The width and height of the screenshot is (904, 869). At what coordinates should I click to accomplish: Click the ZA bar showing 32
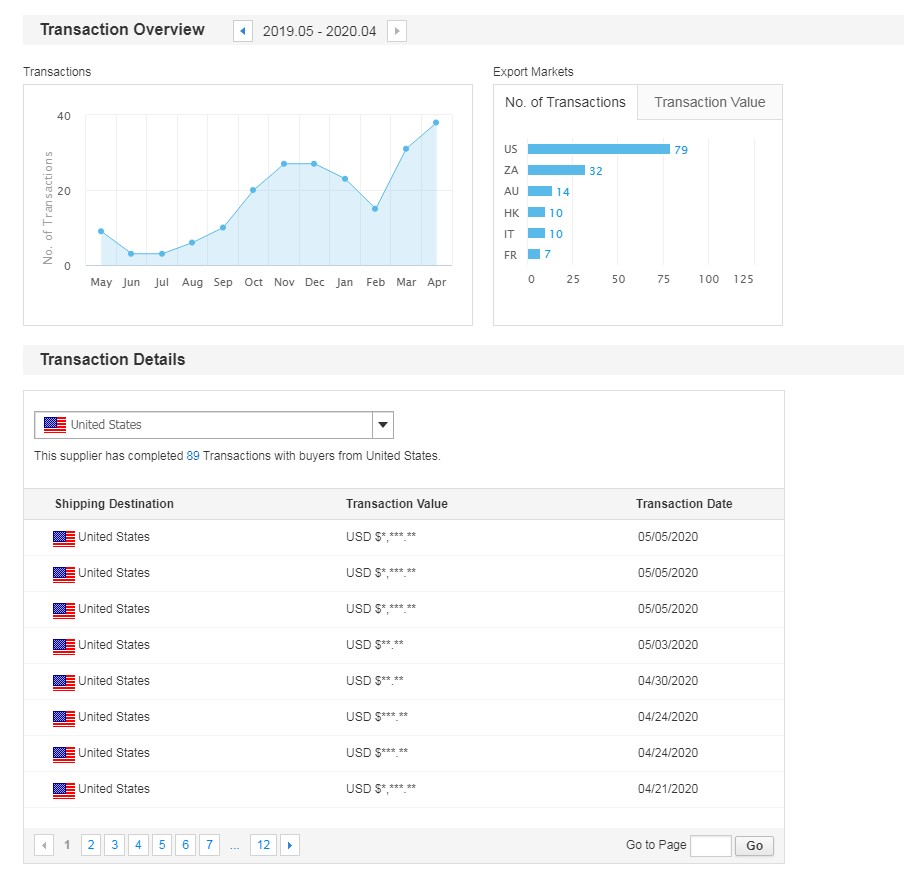tap(556, 170)
